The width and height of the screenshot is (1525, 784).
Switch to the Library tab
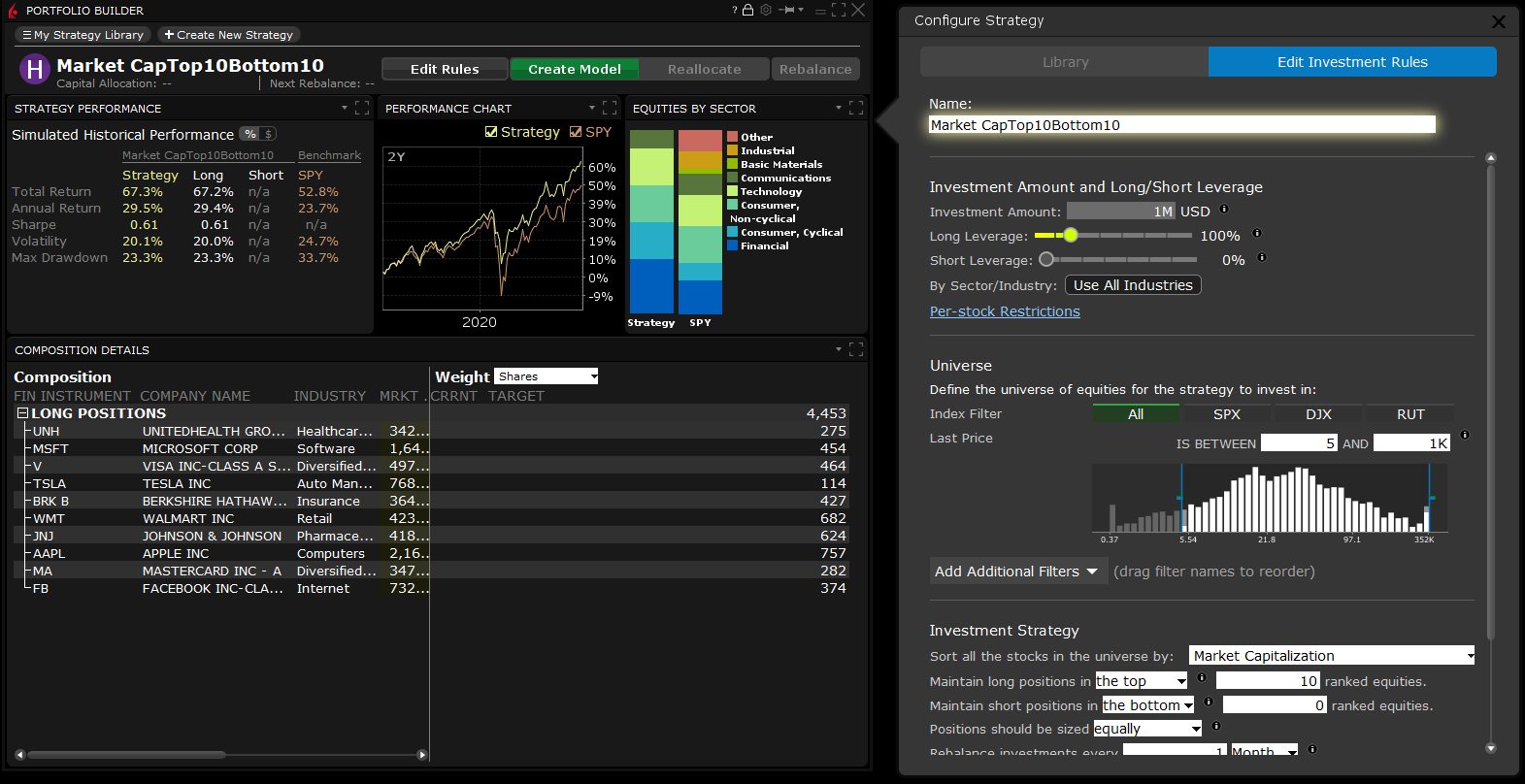[x=1065, y=62]
